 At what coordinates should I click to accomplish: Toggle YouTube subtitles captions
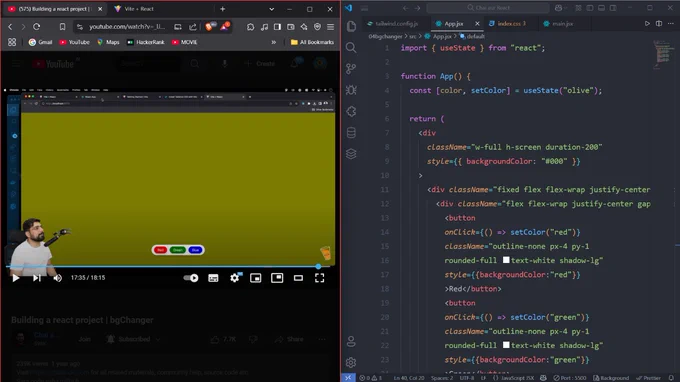[213, 278]
